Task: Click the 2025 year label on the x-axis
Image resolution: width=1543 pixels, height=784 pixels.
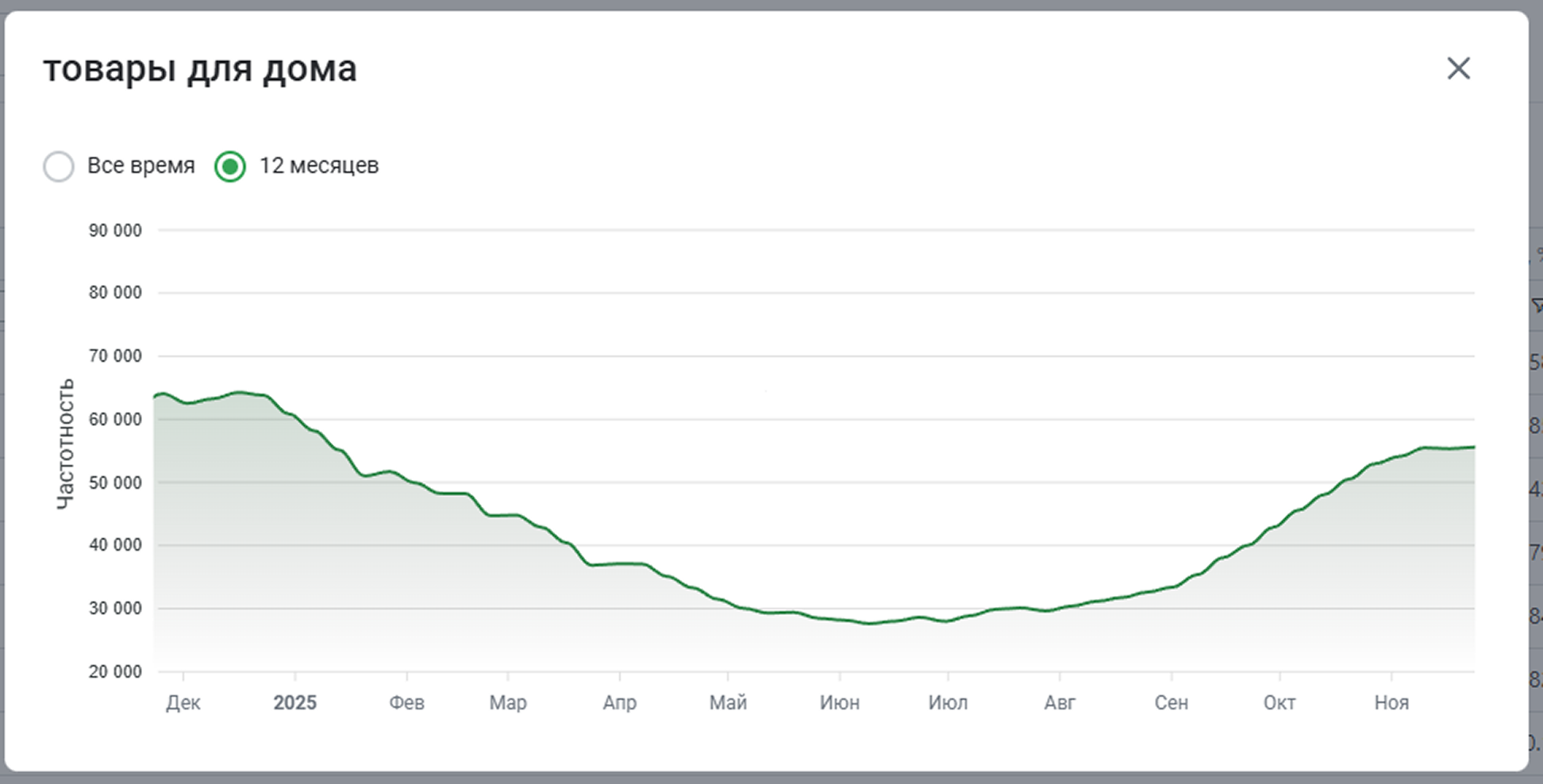Action: (x=294, y=702)
